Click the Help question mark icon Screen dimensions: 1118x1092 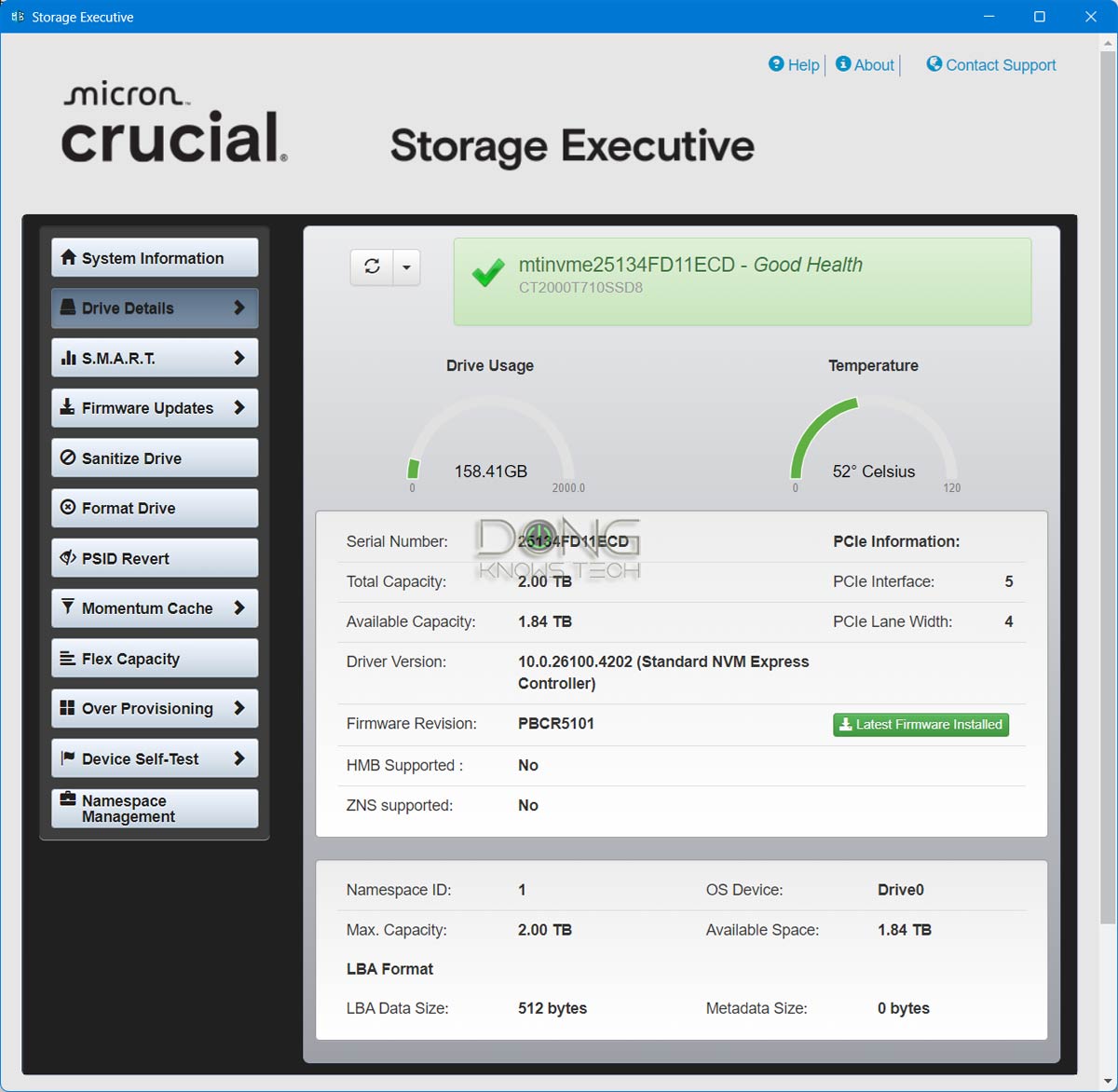pos(776,64)
